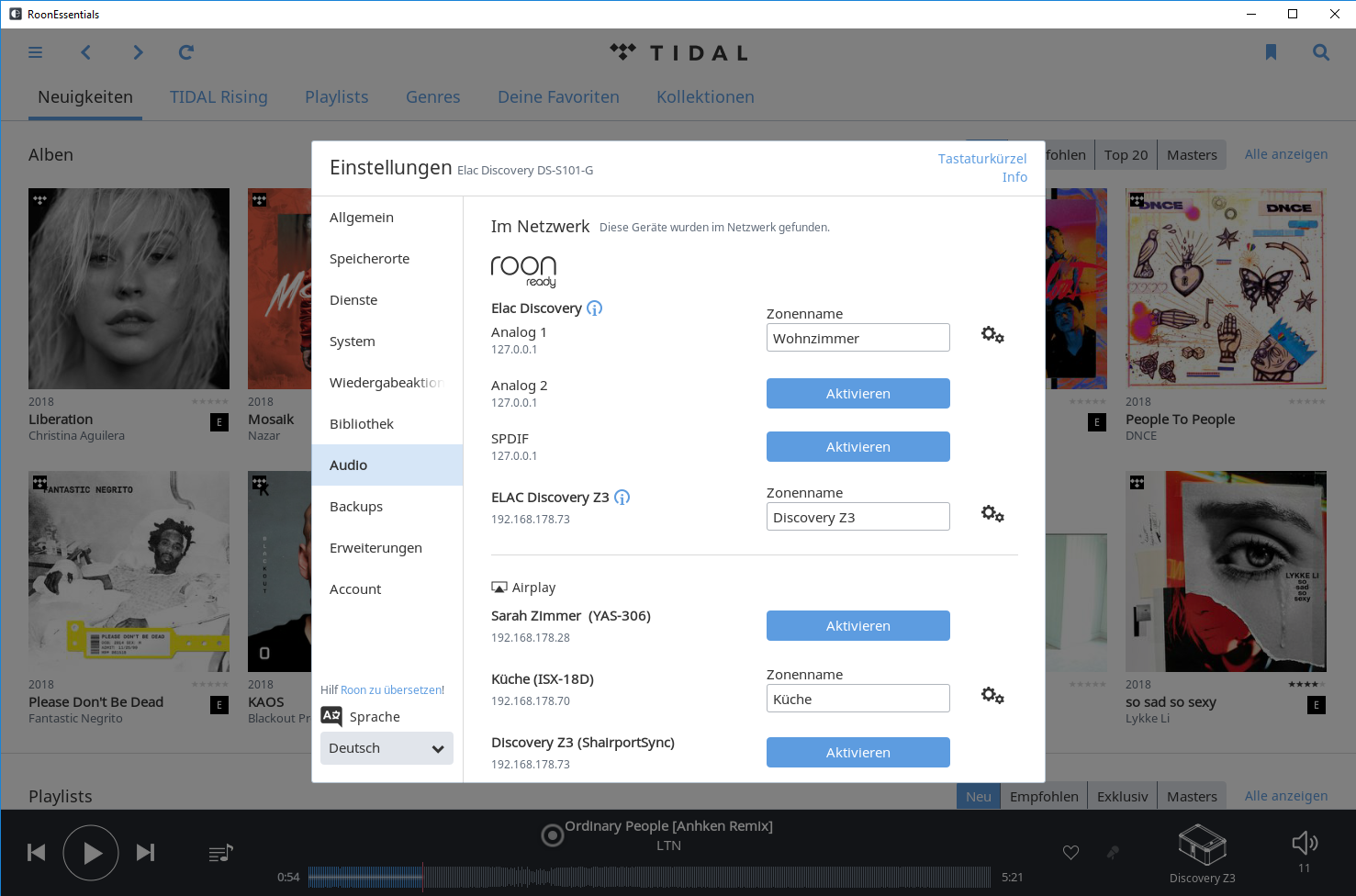This screenshot has width=1356, height=896.
Task: Switch to Neuigkeiten tab
Action: coord(85,97)
